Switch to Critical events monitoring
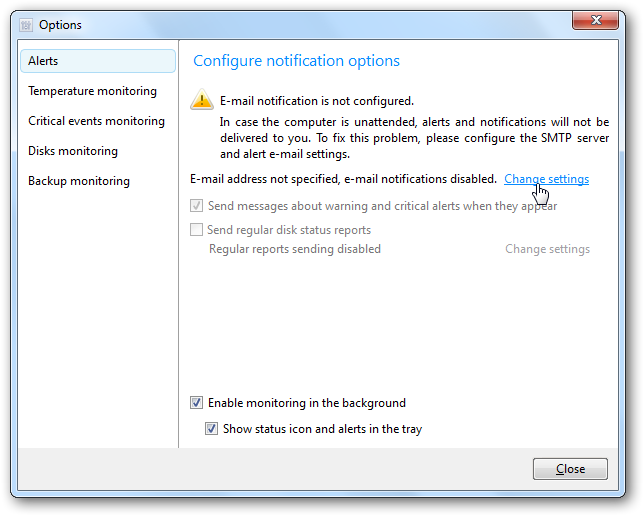Viewport: 644px width, 516px height. [97, 121]
